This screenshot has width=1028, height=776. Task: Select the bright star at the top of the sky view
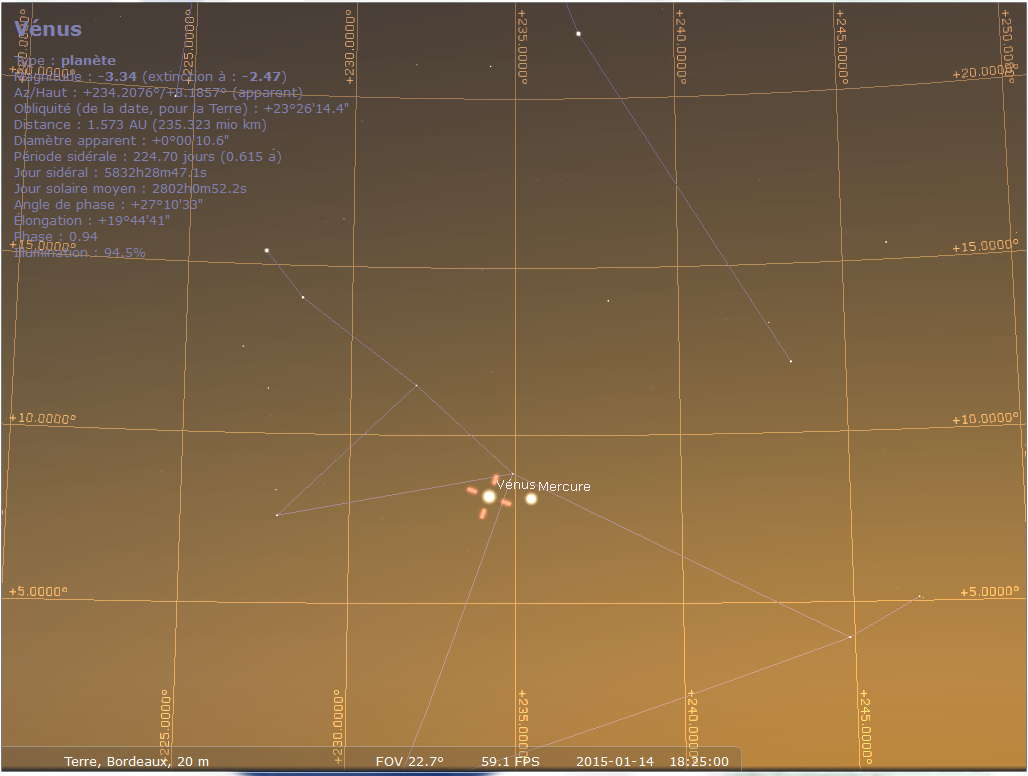pos(578,34)
